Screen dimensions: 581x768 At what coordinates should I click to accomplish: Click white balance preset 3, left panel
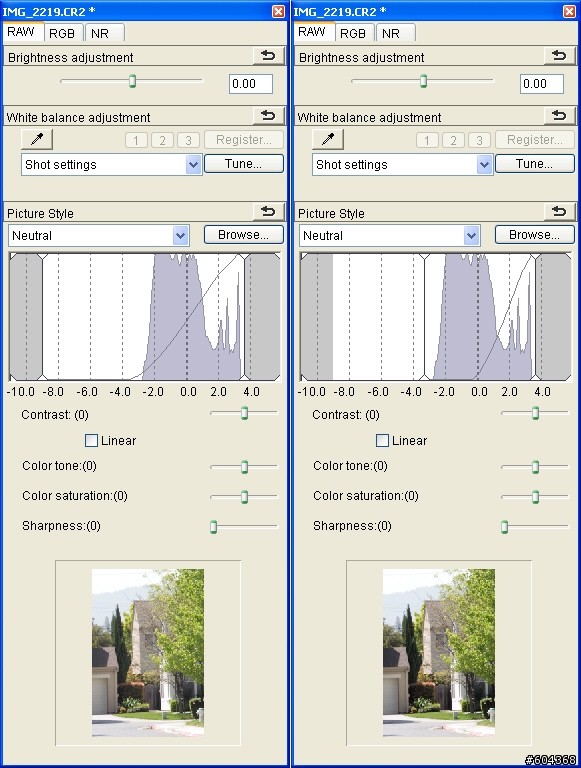point(188,141)
